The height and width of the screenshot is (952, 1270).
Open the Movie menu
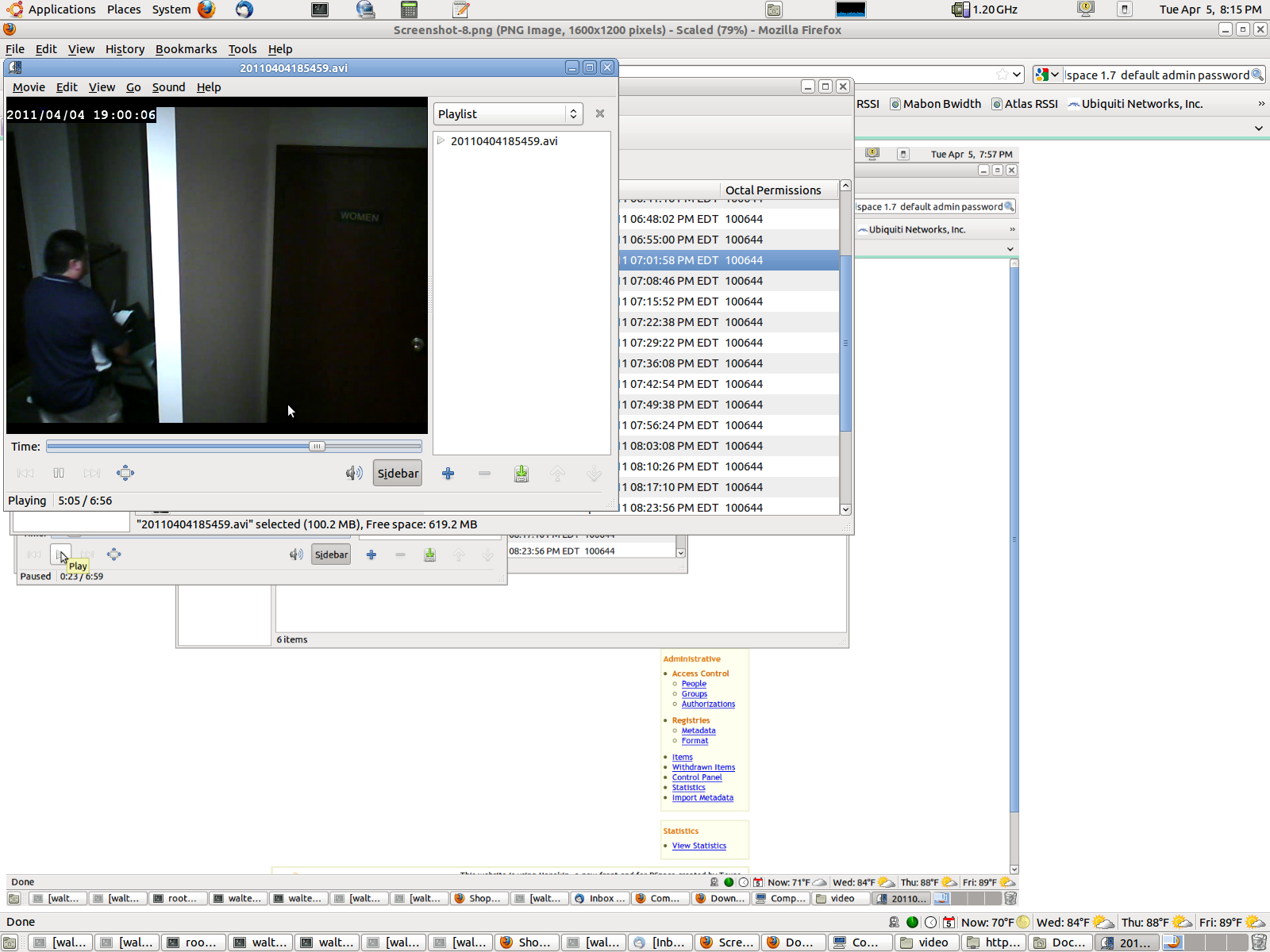[29, 87]
